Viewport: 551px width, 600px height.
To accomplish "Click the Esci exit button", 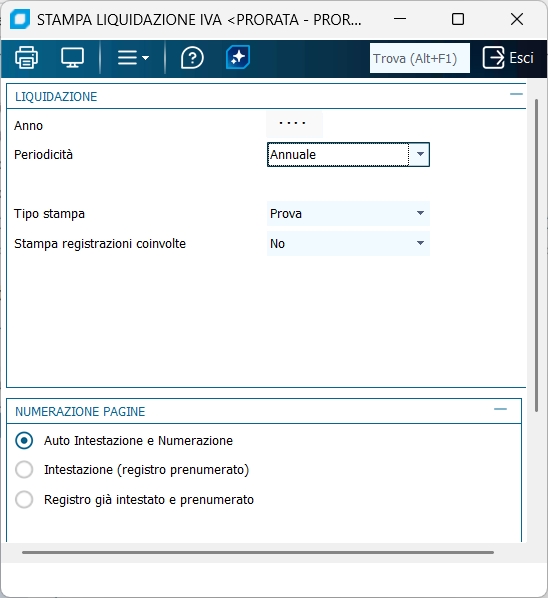I will (508, 58).
